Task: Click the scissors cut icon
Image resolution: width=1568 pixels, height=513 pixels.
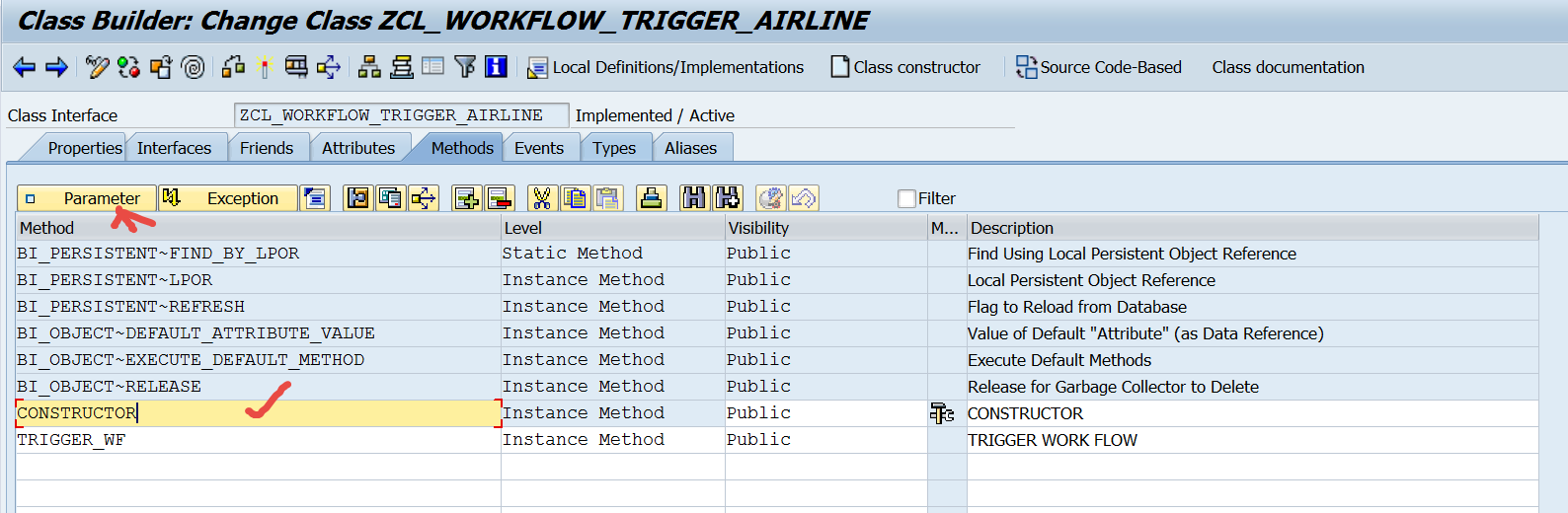Action: (541, 198)
